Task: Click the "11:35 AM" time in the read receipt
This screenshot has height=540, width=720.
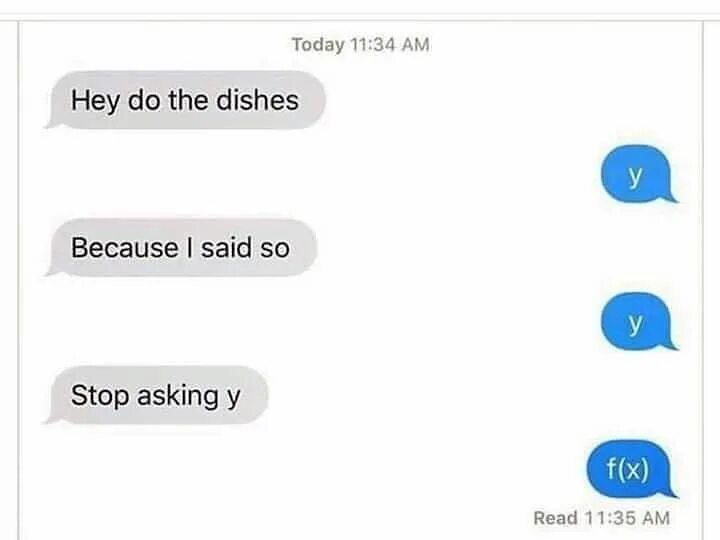Action: click(x=627, y=518)
